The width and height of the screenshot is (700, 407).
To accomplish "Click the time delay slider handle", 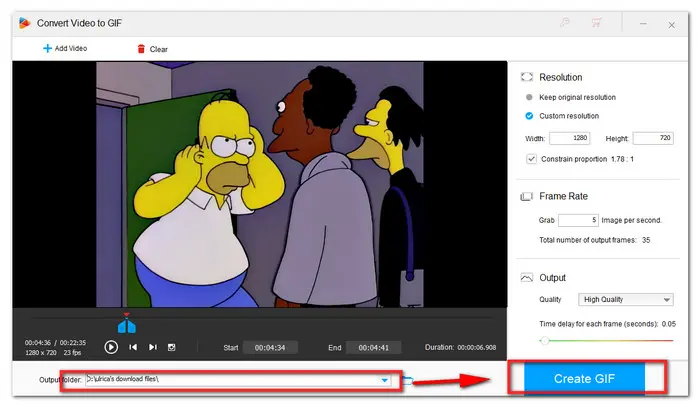I will 544,341.
